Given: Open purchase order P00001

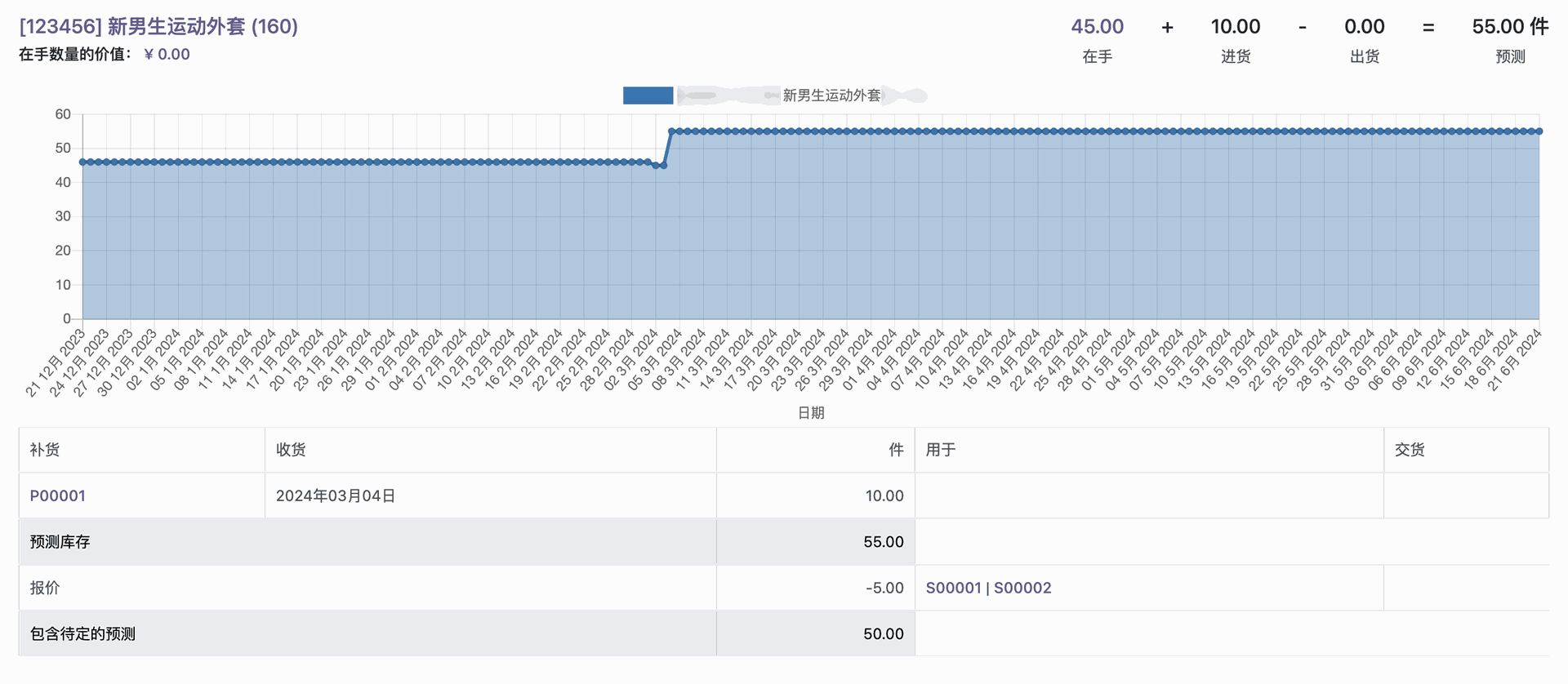Looking at the screenshot, I should 57,495.
